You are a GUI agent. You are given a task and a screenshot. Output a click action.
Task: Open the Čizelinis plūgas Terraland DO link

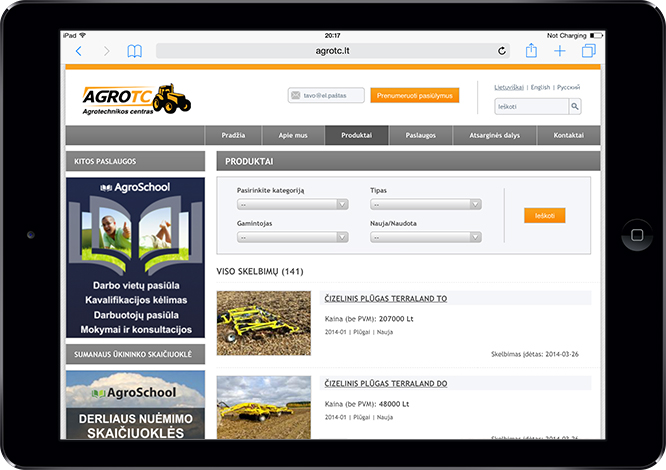386,383
